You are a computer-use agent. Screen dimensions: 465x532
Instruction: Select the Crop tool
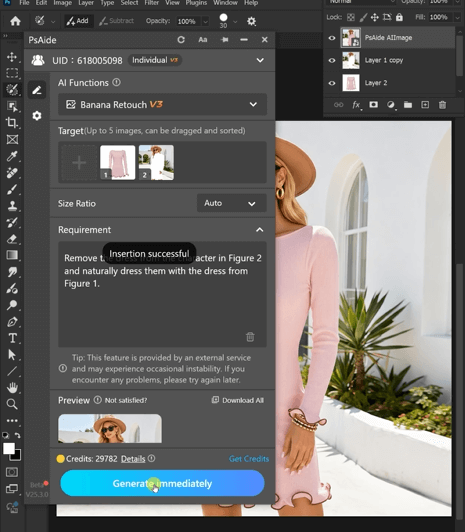click(12, 122)
